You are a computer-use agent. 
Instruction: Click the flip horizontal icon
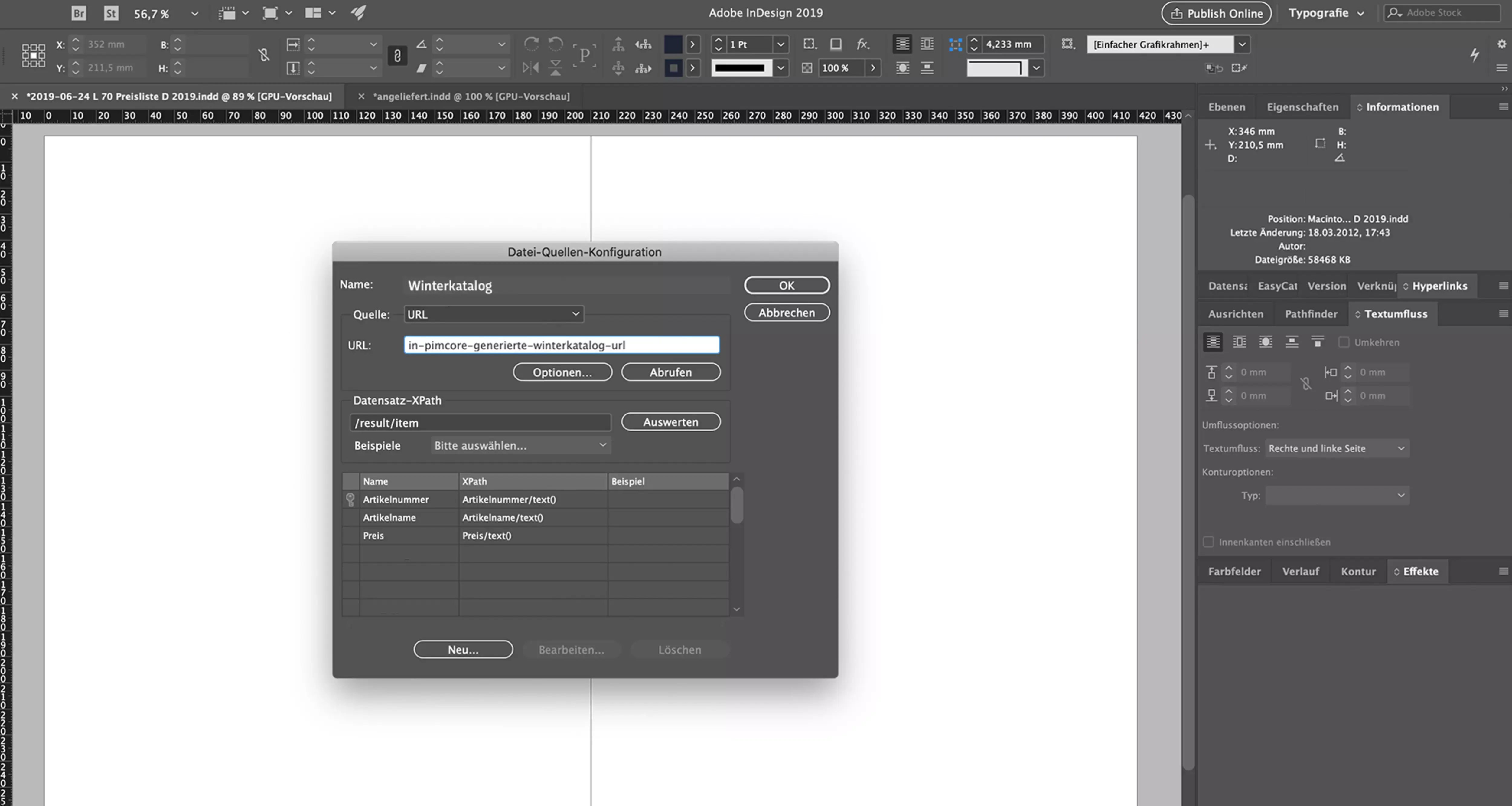coord(531,68)
